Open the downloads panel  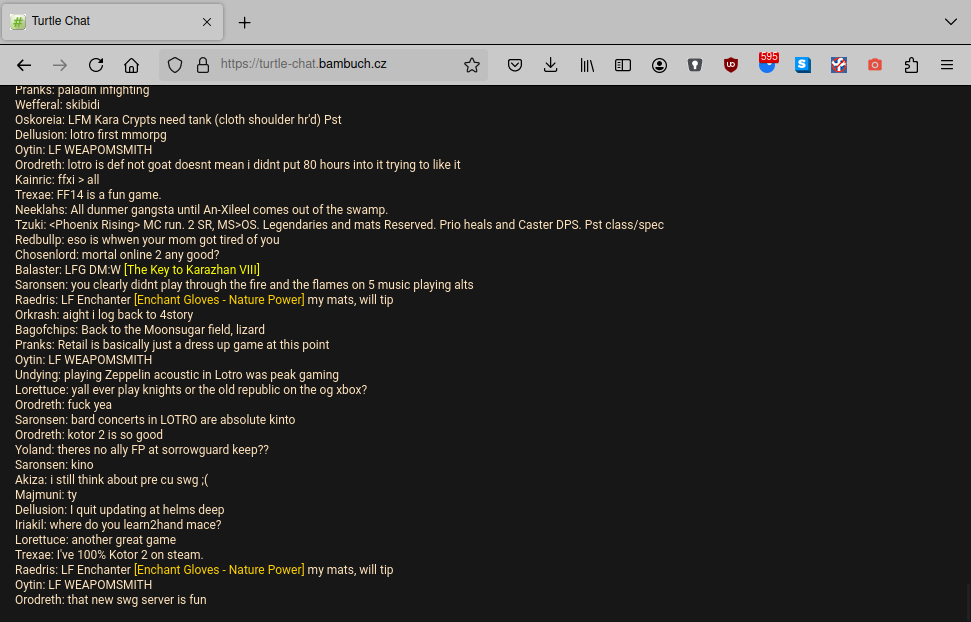point(551,65)
